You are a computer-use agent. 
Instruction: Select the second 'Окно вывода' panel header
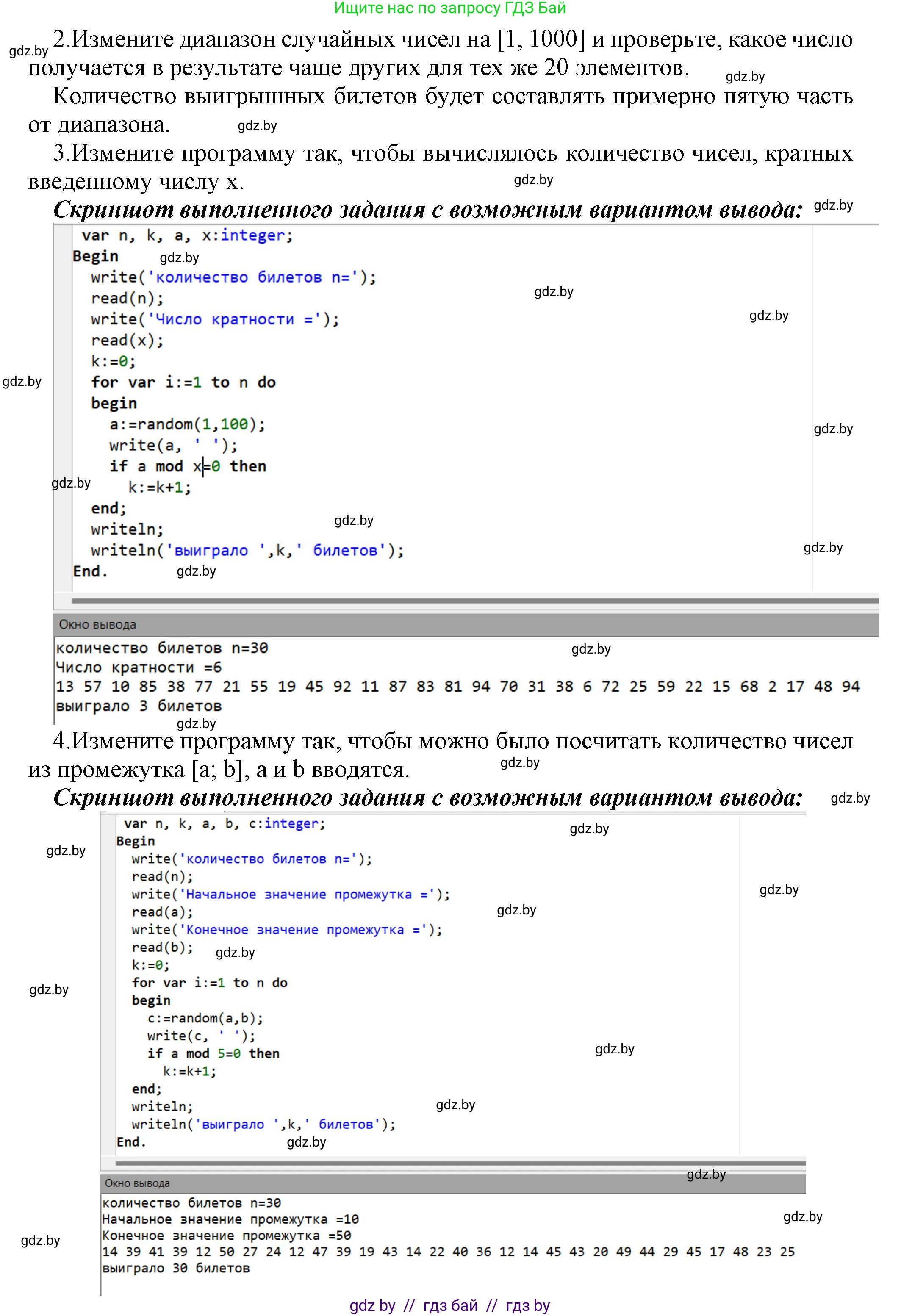137,1183
